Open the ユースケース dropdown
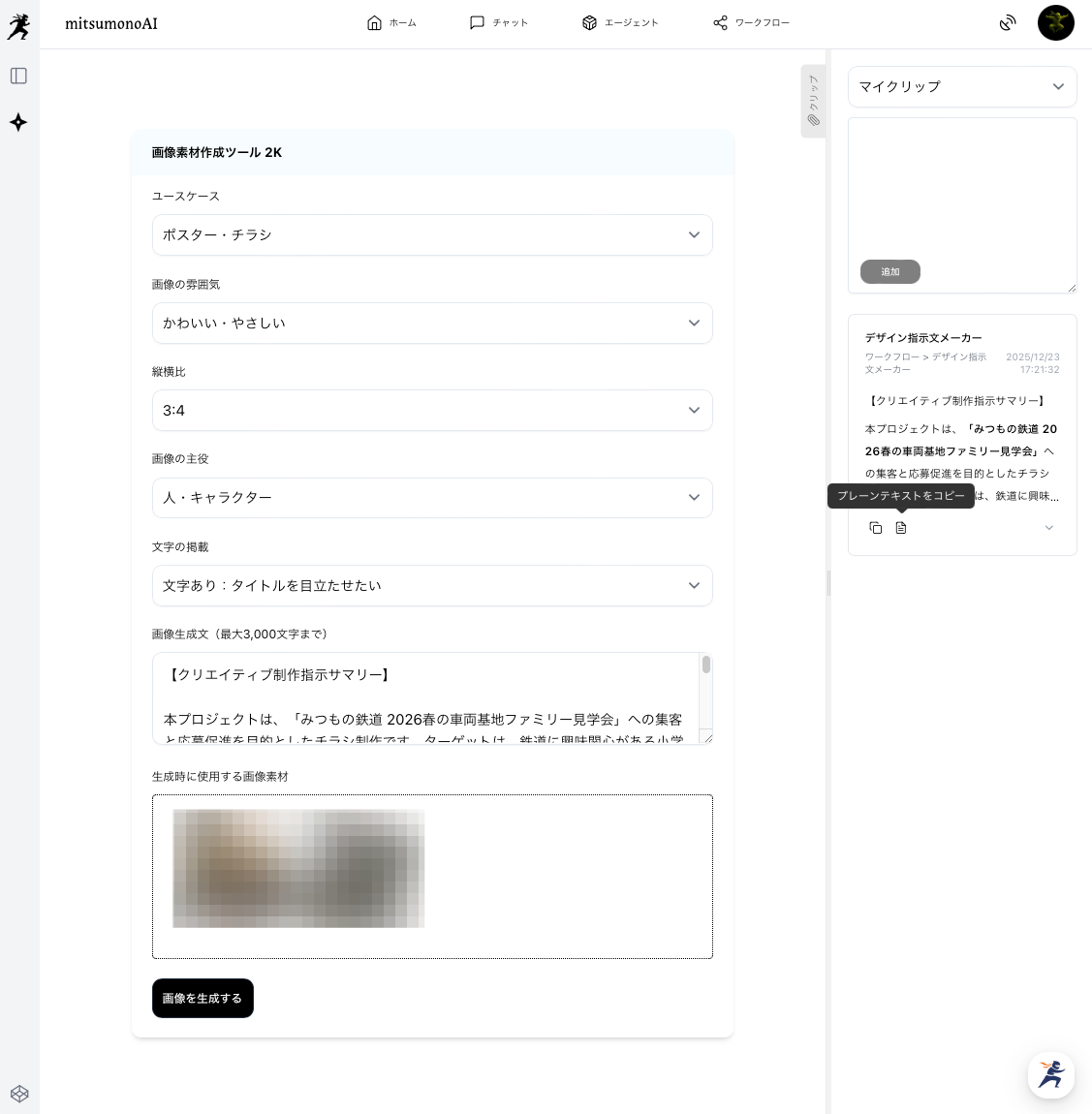 [432, 235]
